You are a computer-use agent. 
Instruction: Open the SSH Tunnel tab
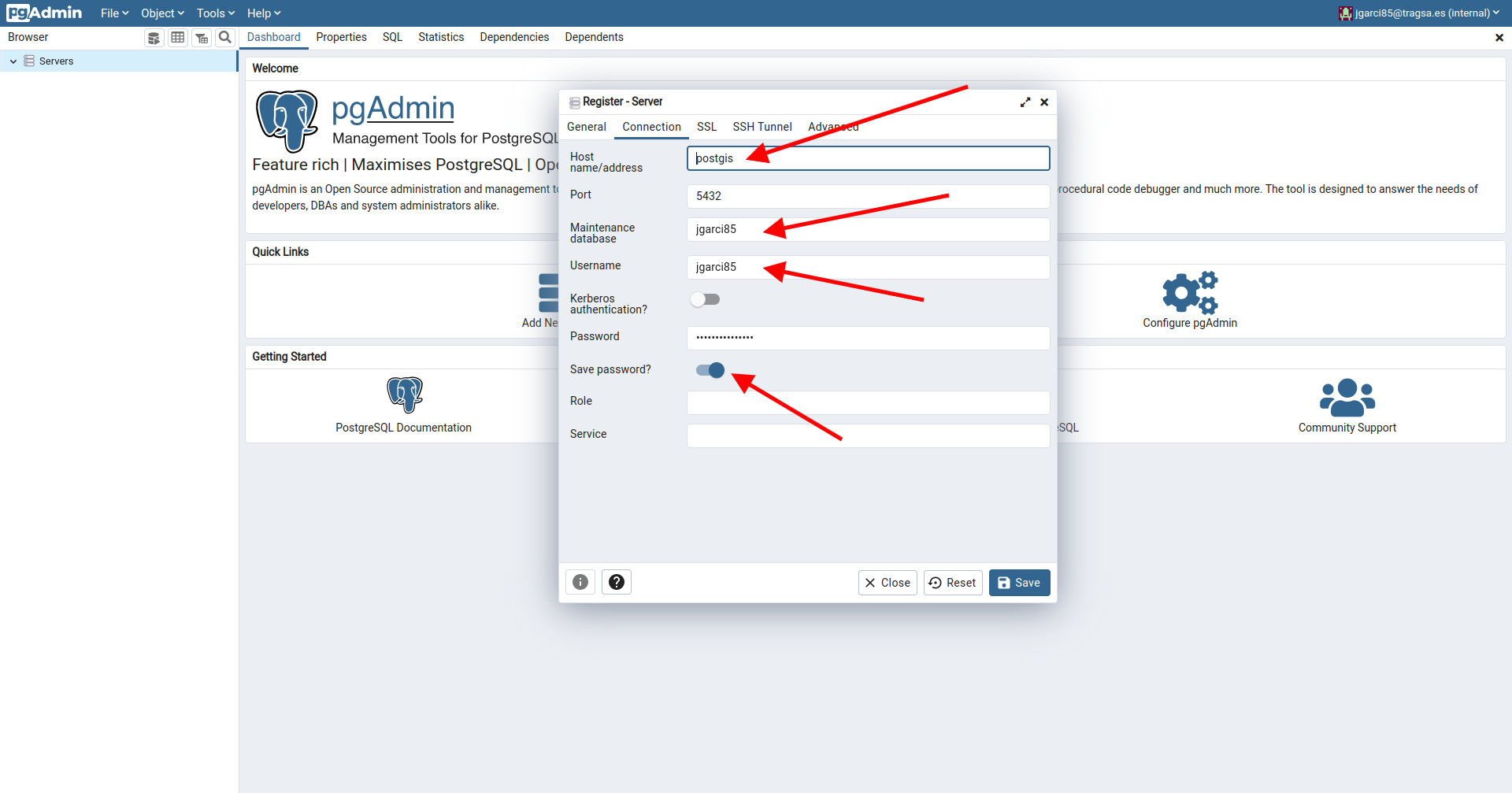click(762, 127)
